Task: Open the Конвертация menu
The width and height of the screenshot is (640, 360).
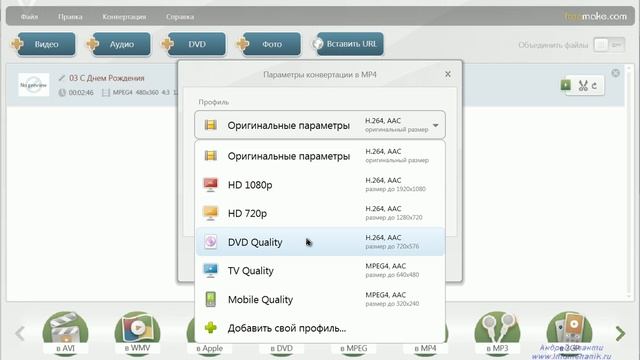Action: (124, 17)
